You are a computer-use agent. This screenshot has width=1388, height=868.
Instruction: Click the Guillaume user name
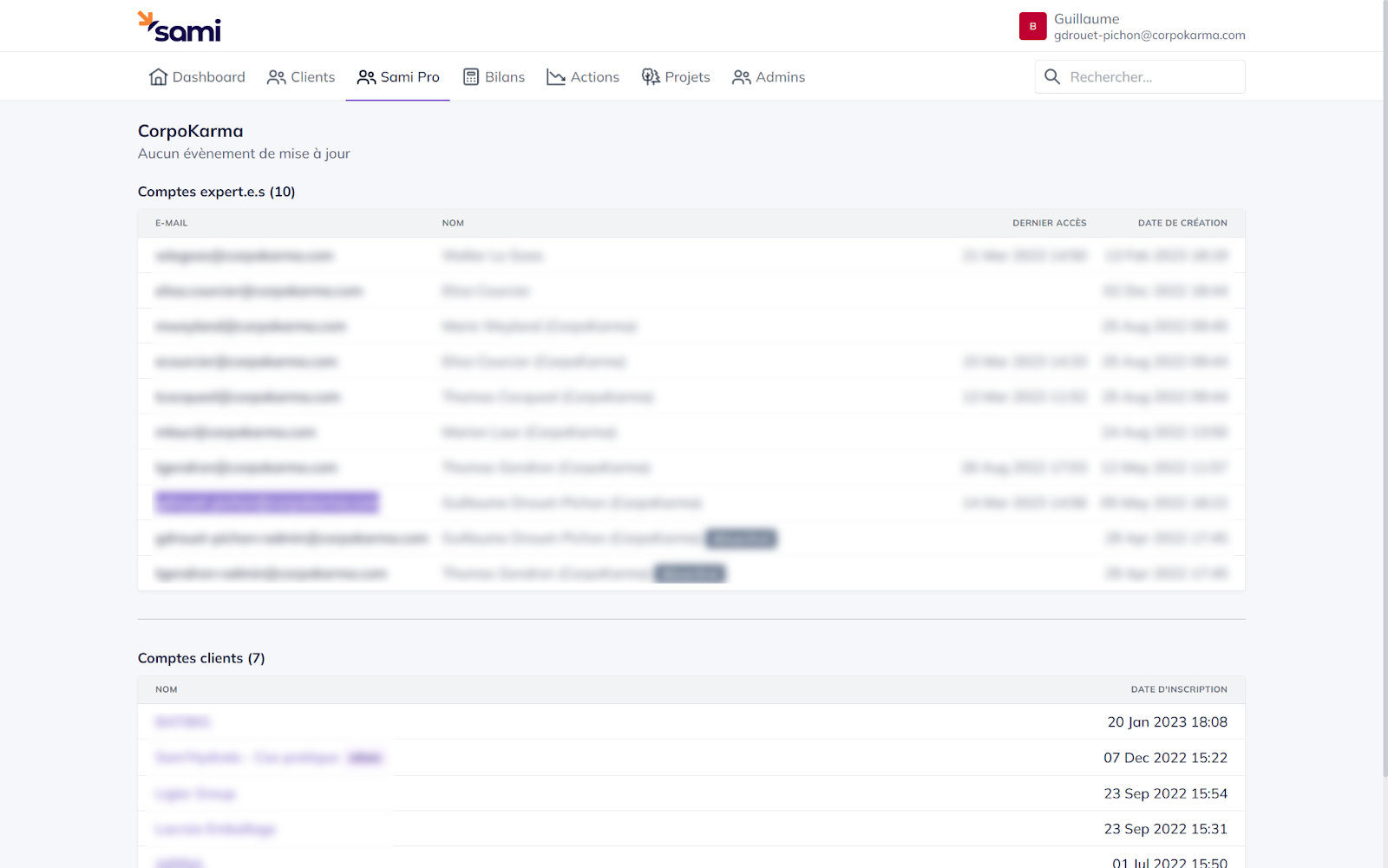(x=1086, y=19)
